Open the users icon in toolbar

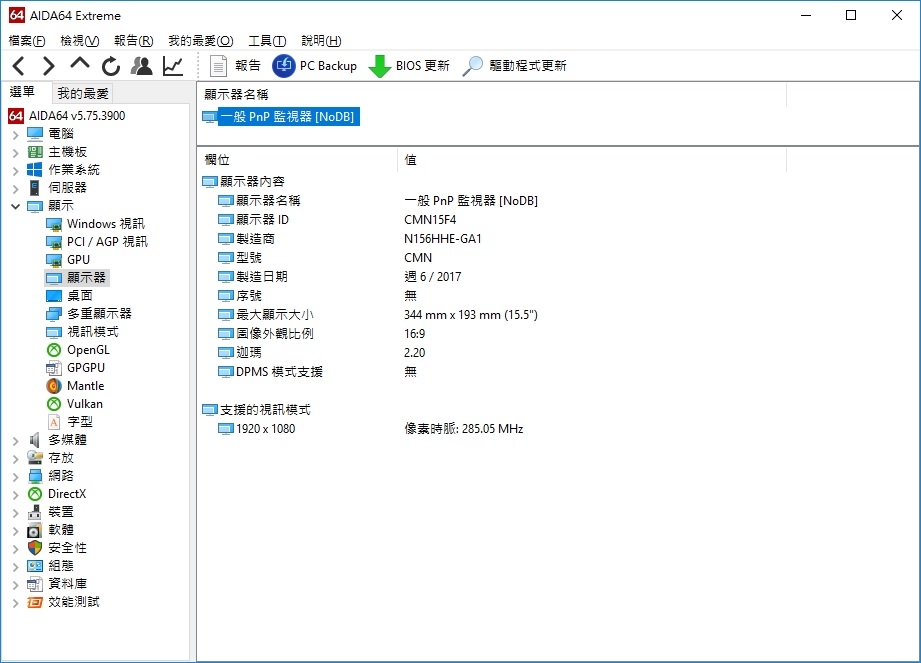click(x=142, y=66)
